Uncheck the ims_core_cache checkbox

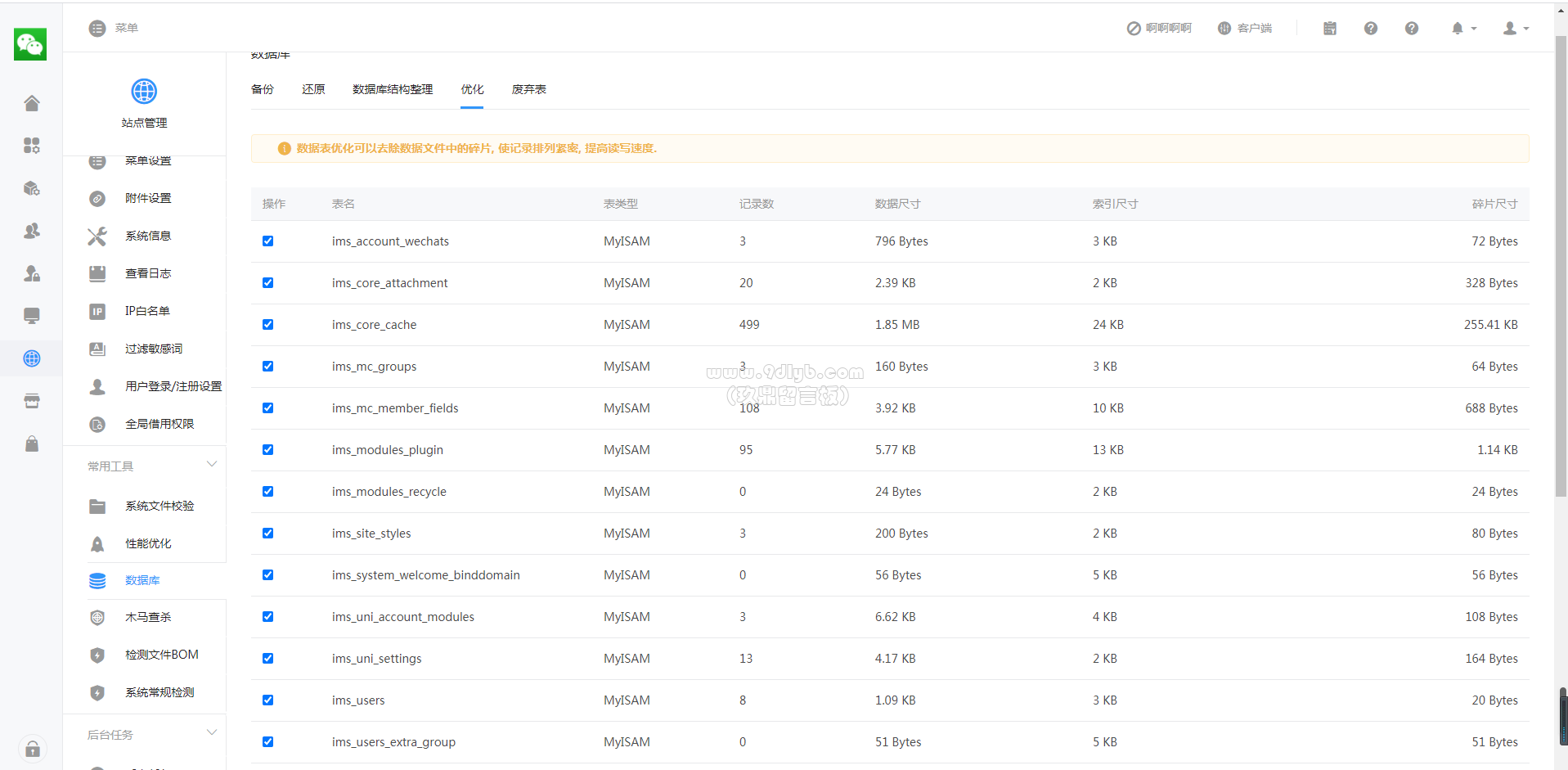(267, 325)
